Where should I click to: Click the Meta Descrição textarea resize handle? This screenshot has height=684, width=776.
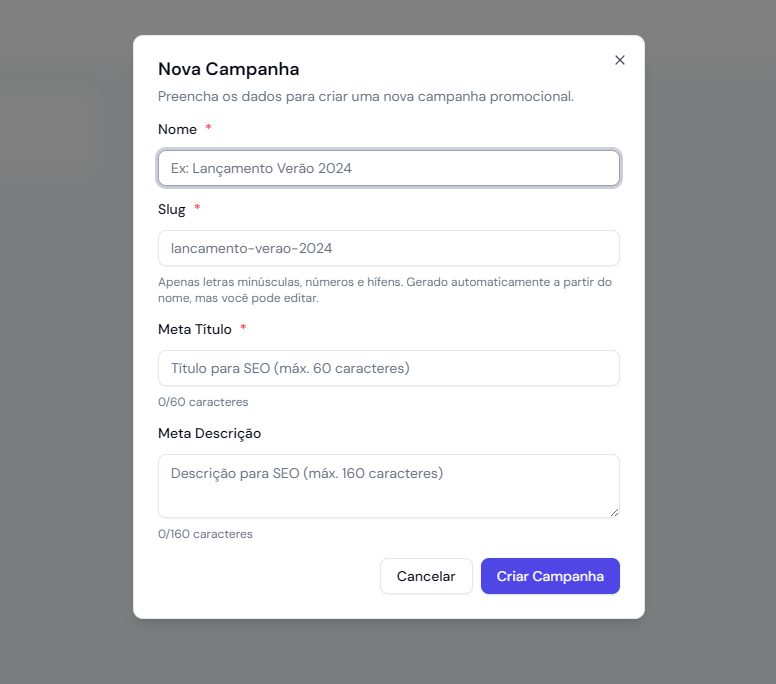click(614, 512)
